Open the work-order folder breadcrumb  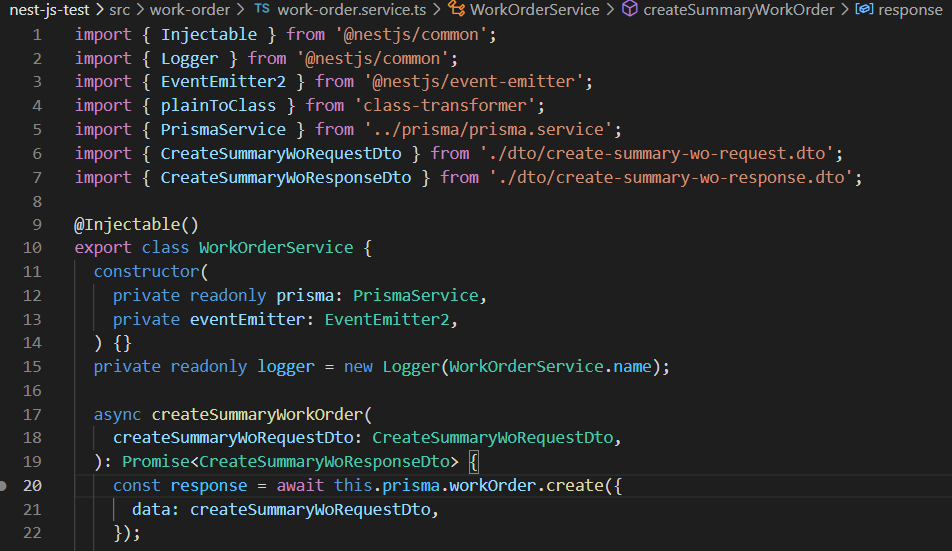coord(190,10)
